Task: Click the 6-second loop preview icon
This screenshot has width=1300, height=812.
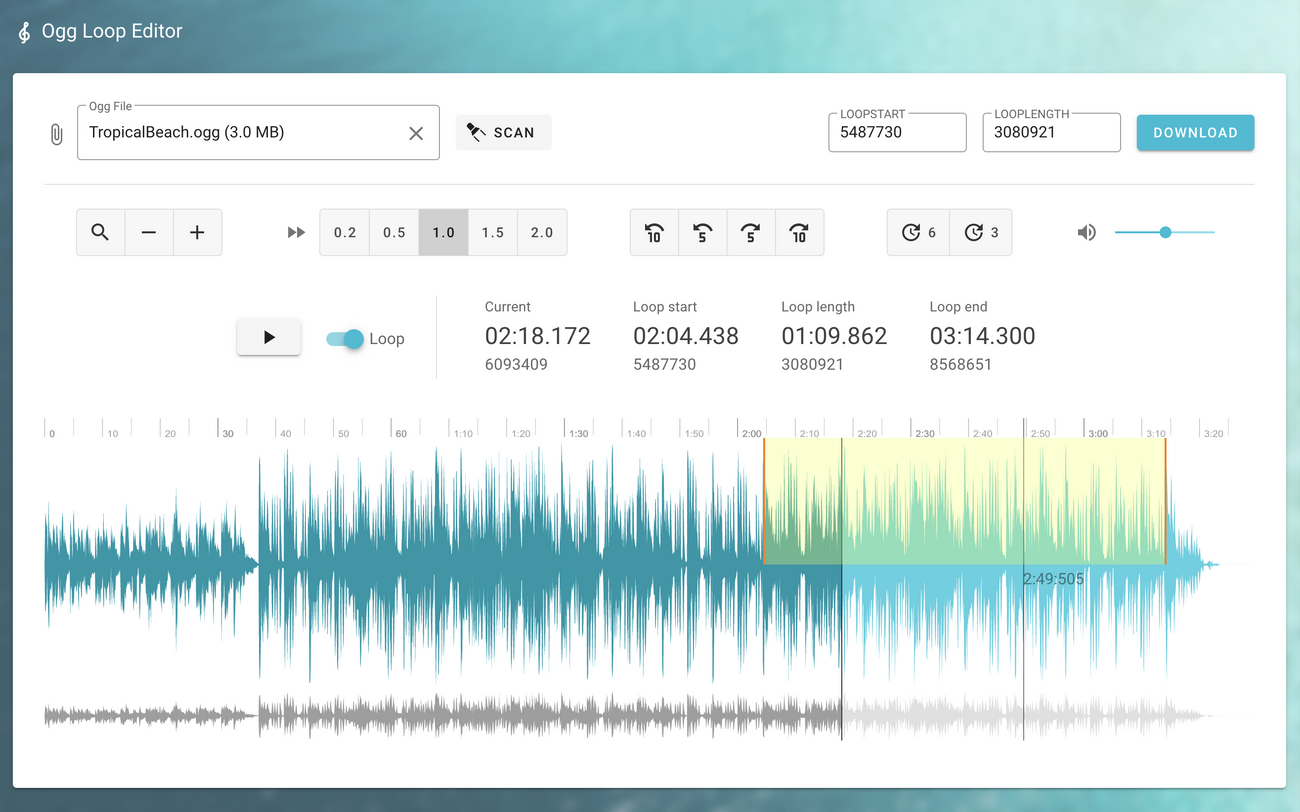Action: click(x=917, y=232)
